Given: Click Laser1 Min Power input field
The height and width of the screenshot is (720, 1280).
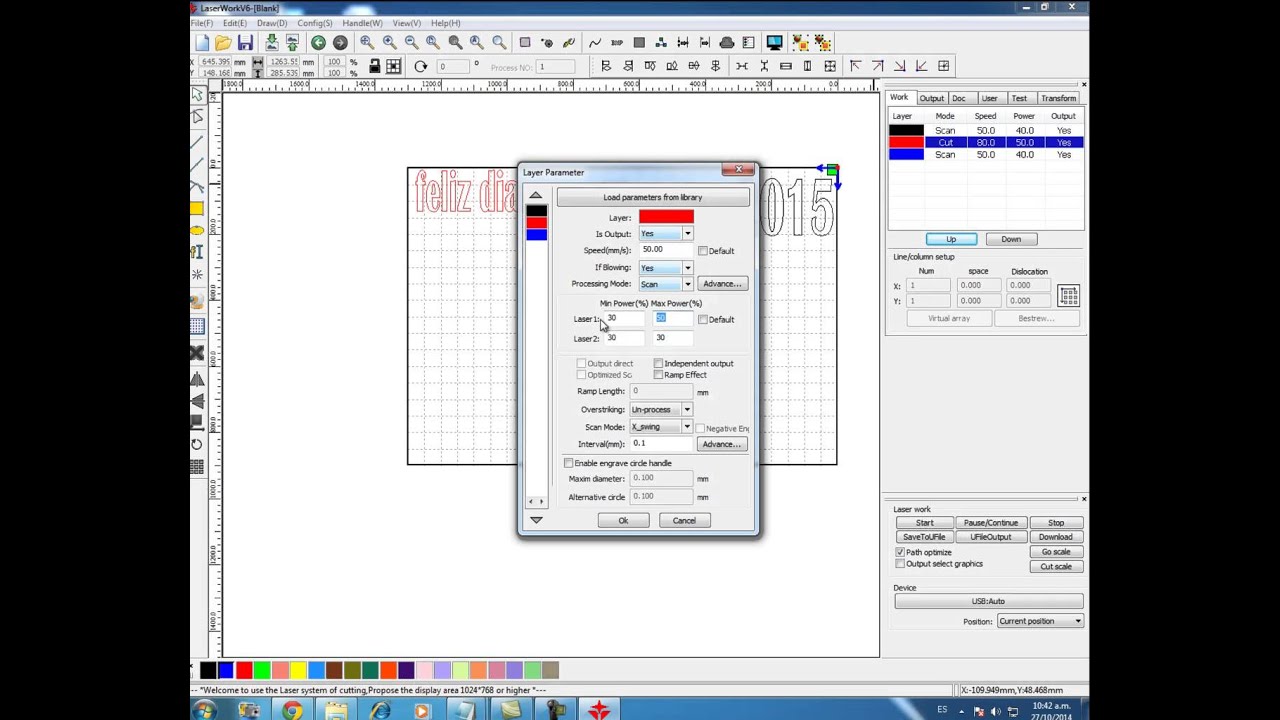Looking at the screenshot, I should (624, 319).
